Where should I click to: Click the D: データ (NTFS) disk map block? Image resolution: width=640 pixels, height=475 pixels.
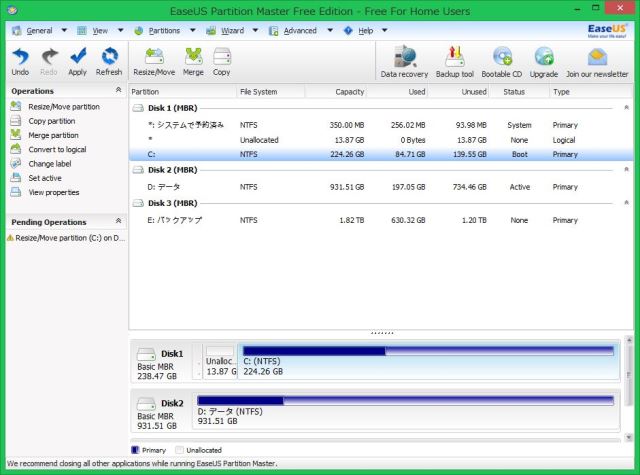(x=406, y=411)
